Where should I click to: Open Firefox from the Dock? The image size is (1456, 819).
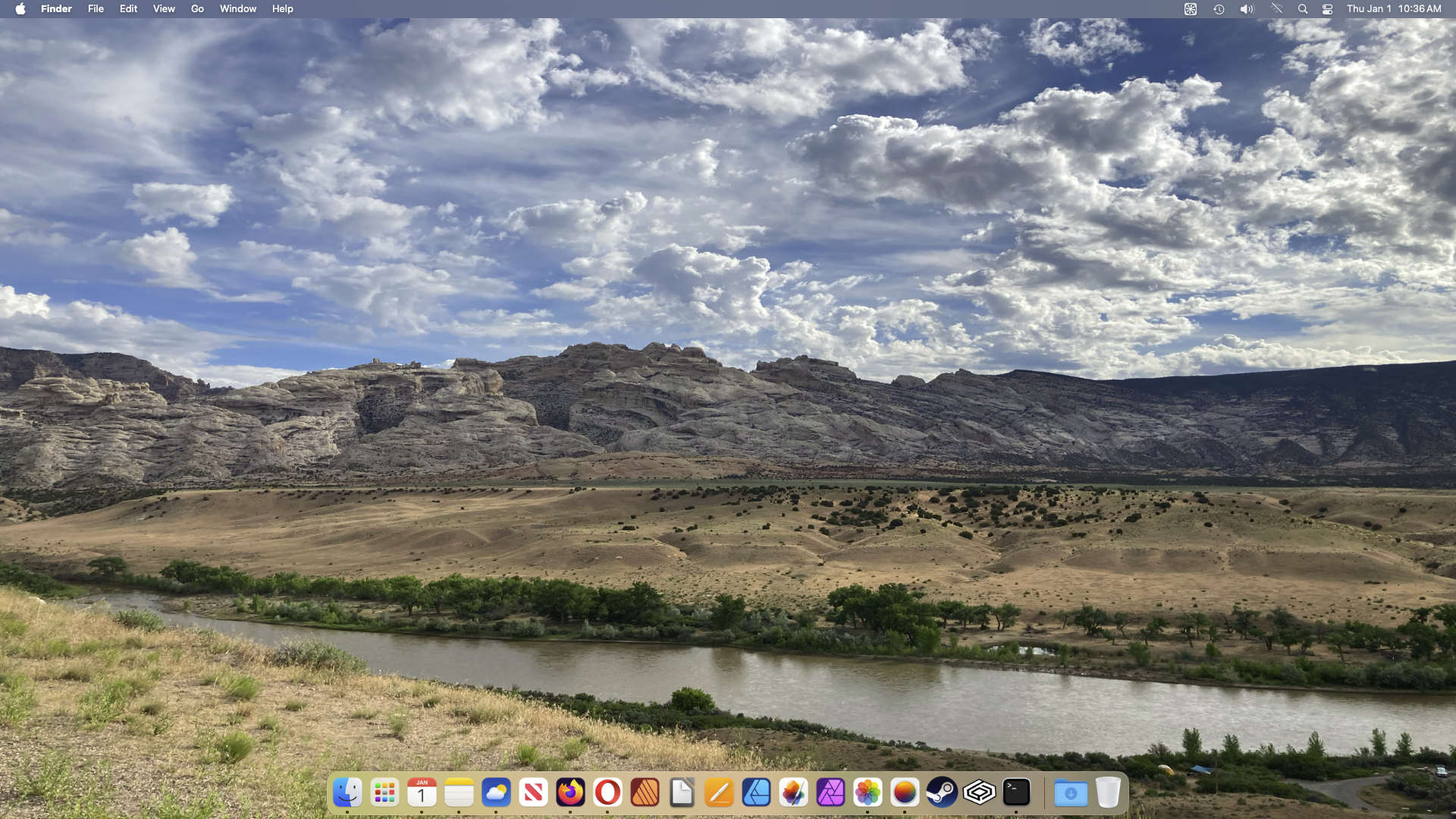pos(570,793)
